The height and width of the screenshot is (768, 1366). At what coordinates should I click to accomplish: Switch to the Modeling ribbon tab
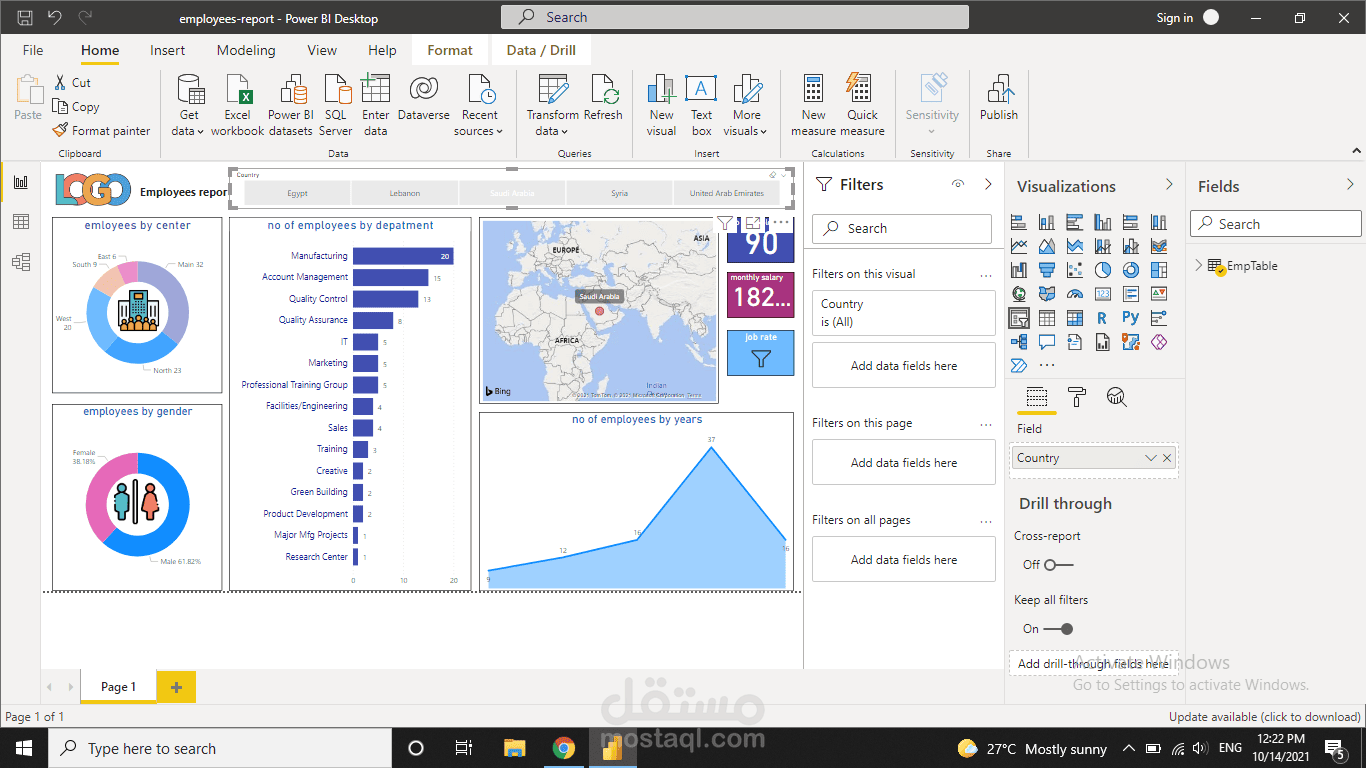tap(246, 50)
